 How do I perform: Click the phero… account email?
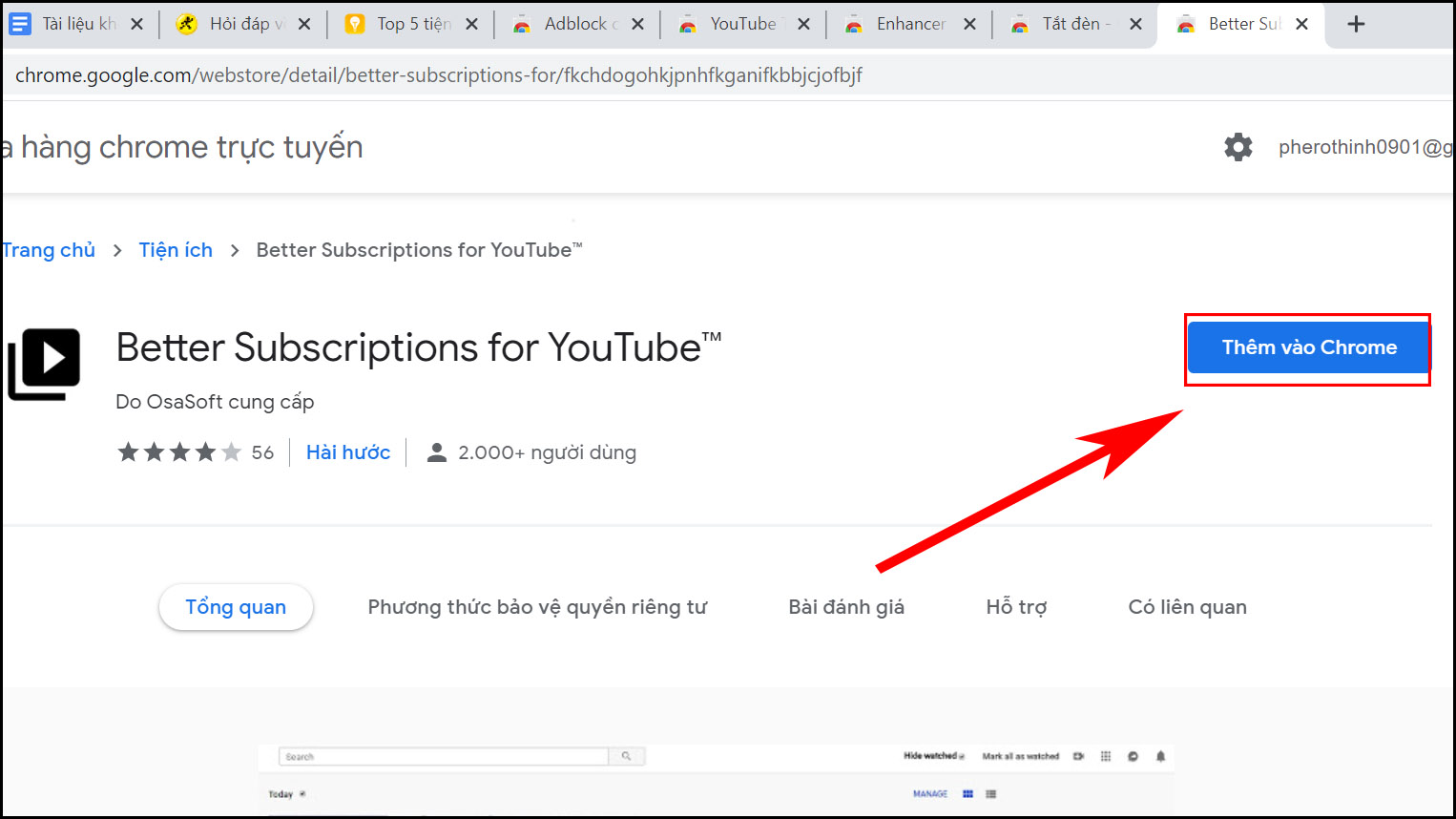coord(1365,147)
